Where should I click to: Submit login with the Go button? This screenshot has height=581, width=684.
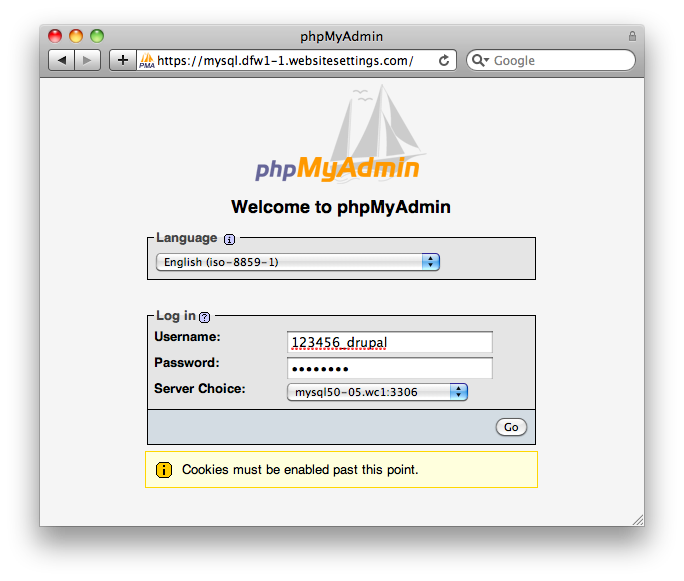click(x=511, y=427)
